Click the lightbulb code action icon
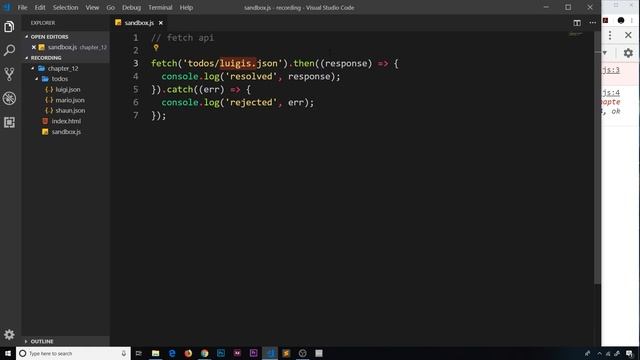The height and width of the screenshot is (360, 640). pos(156,48)
